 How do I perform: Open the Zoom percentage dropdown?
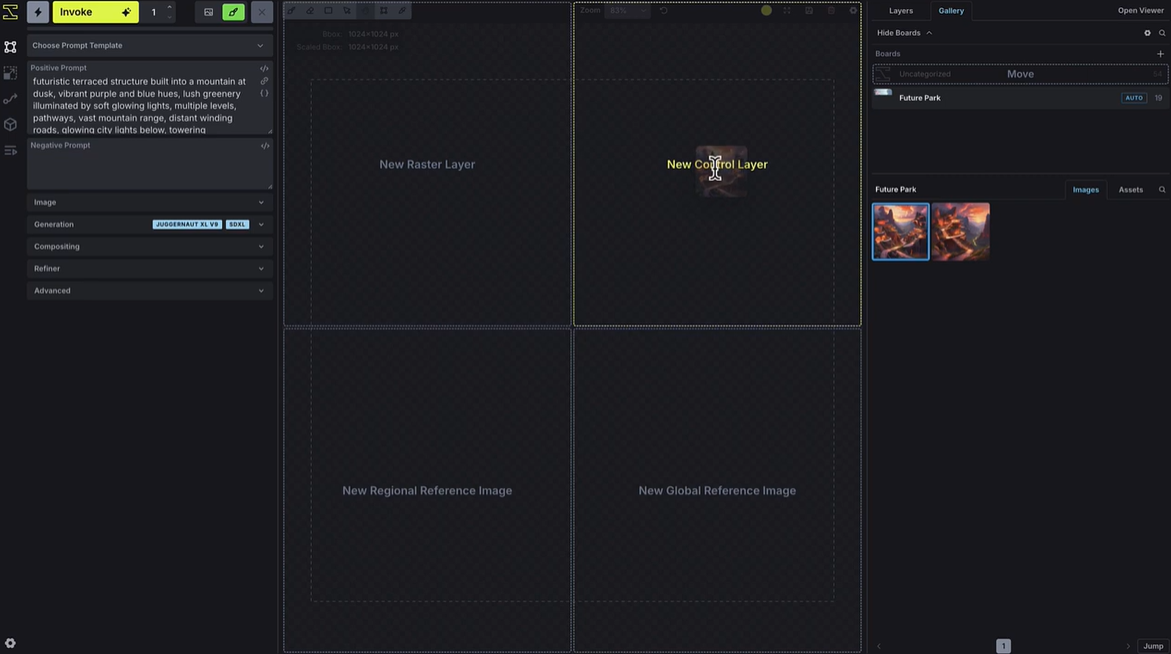[626, 10]
